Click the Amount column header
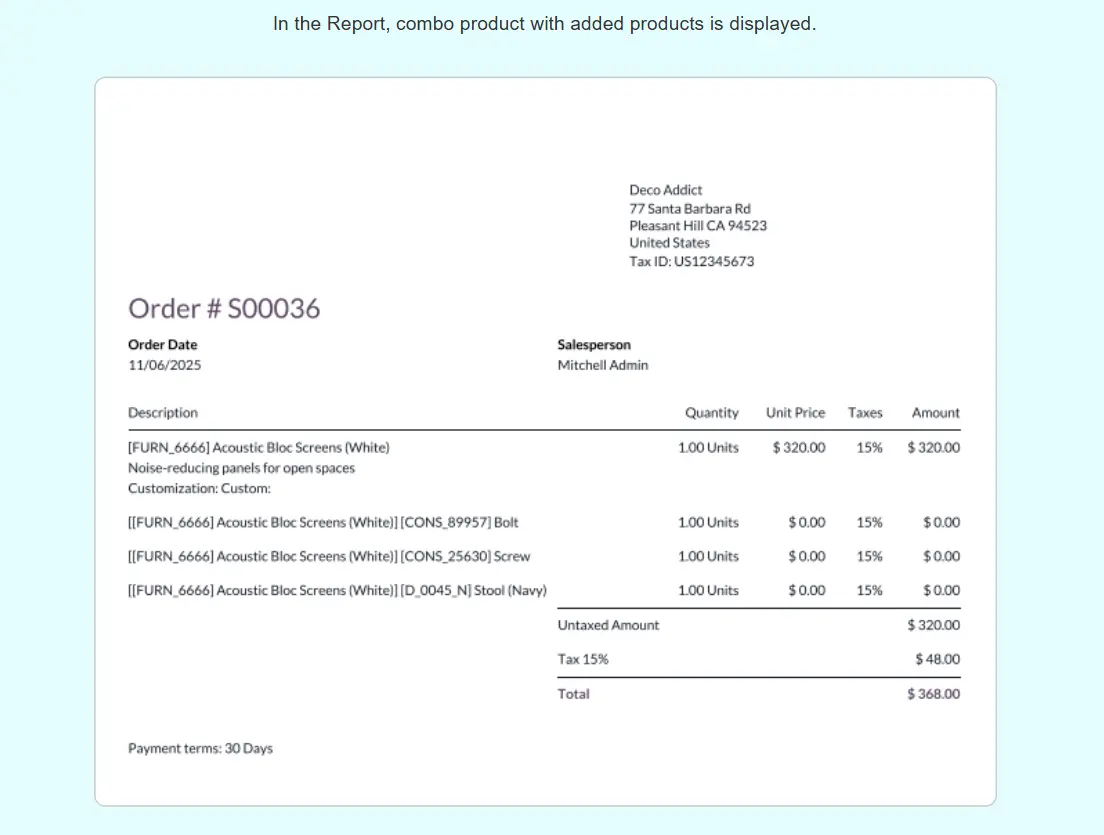This screenshot has width=1104, height=835. pyautogui.click(x=935, y=413)
